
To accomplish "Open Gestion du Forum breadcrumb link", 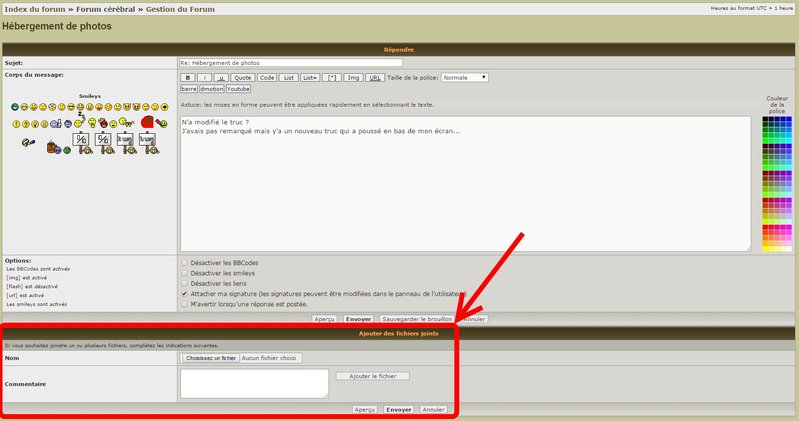I will coord(180,8).
